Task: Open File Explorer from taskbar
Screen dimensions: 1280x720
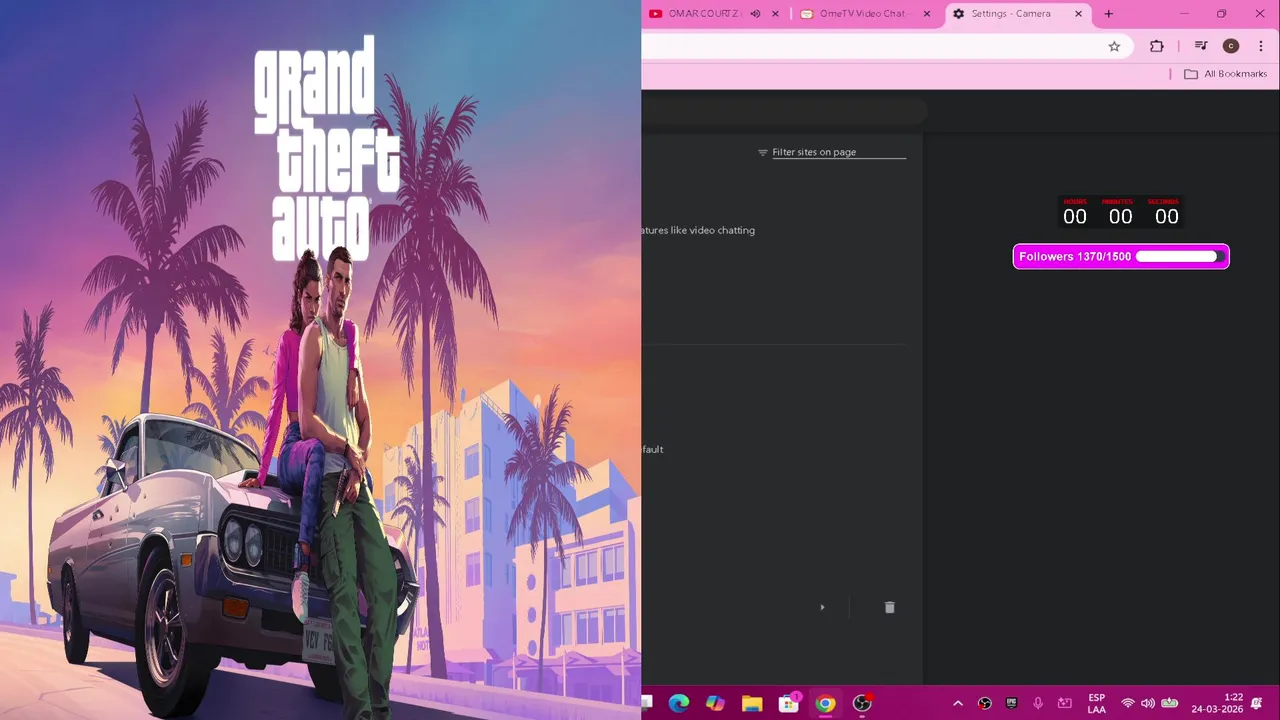Action: pyautogui.click(x=752, y=703)
